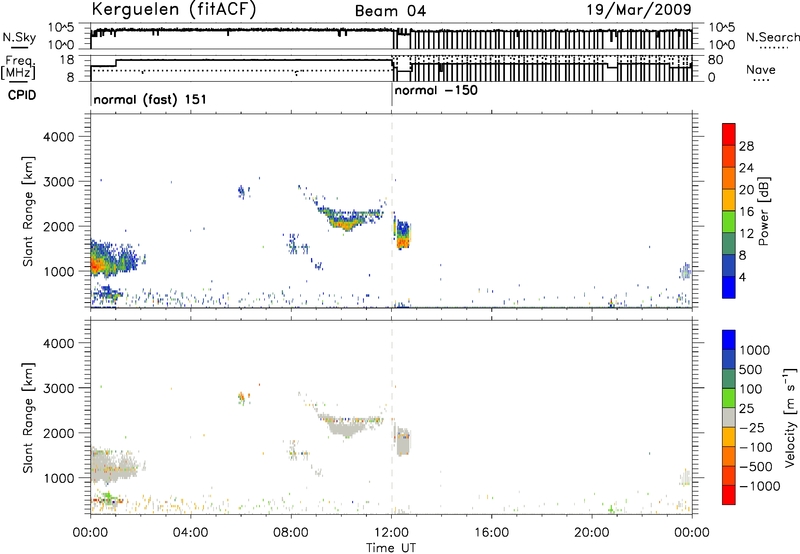This screenshot has height=554, width=800.
Task: Click the '08:00' time axis label
Action: click(291, 533)
